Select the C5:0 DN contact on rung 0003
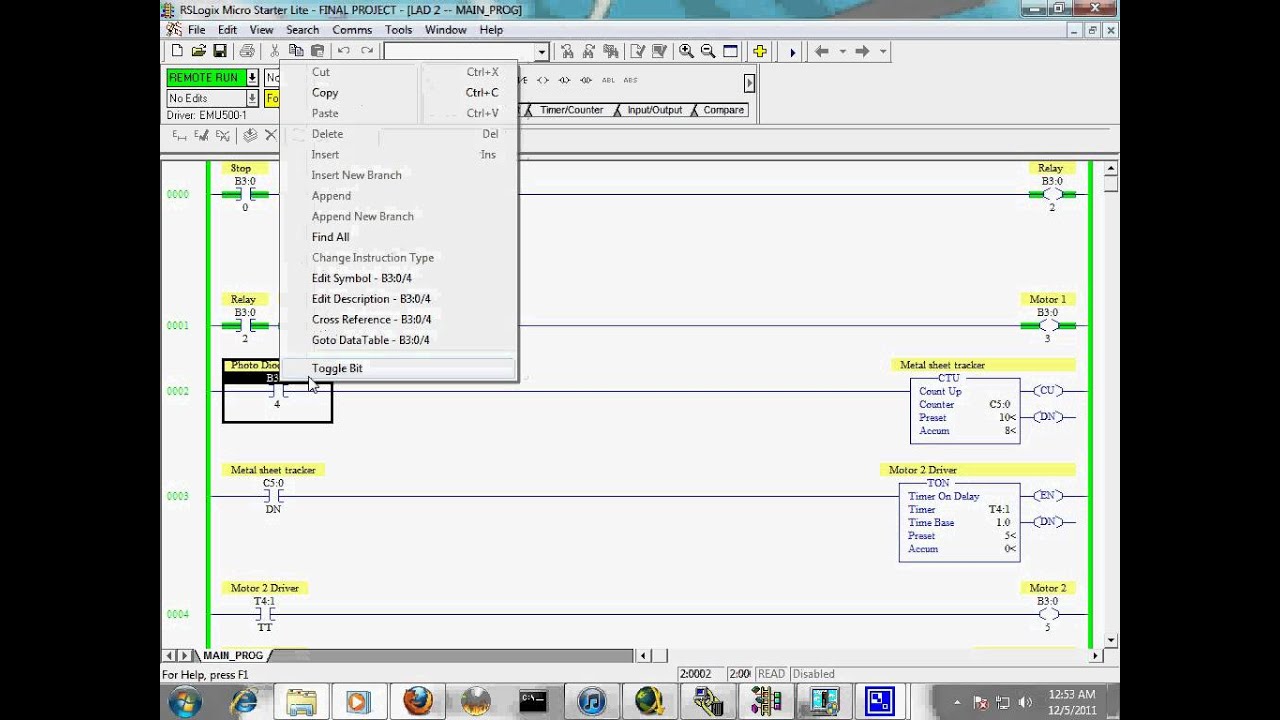This screenshot has width=1280, height=720. point(273,496)
